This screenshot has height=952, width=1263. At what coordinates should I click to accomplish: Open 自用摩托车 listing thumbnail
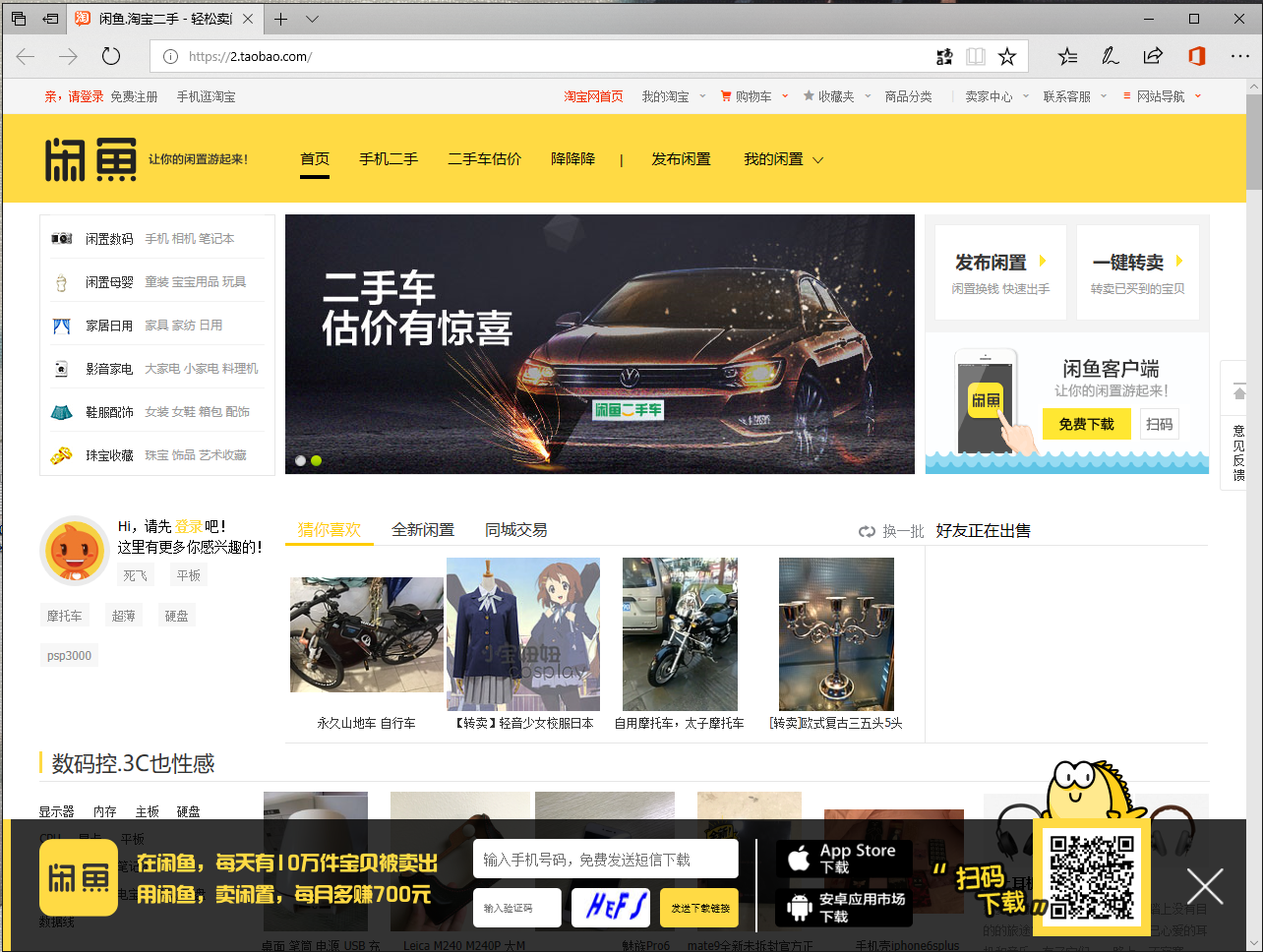tap(680, 634)
